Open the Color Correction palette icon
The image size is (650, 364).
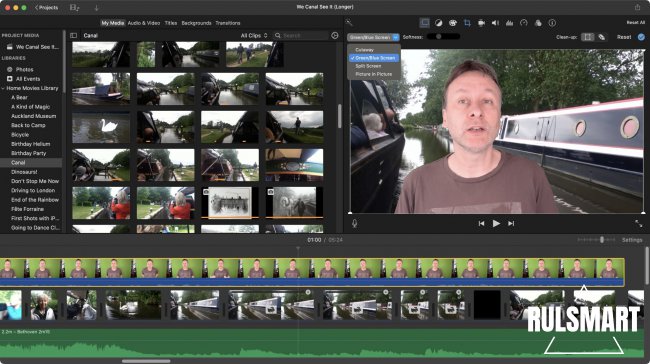453,23
